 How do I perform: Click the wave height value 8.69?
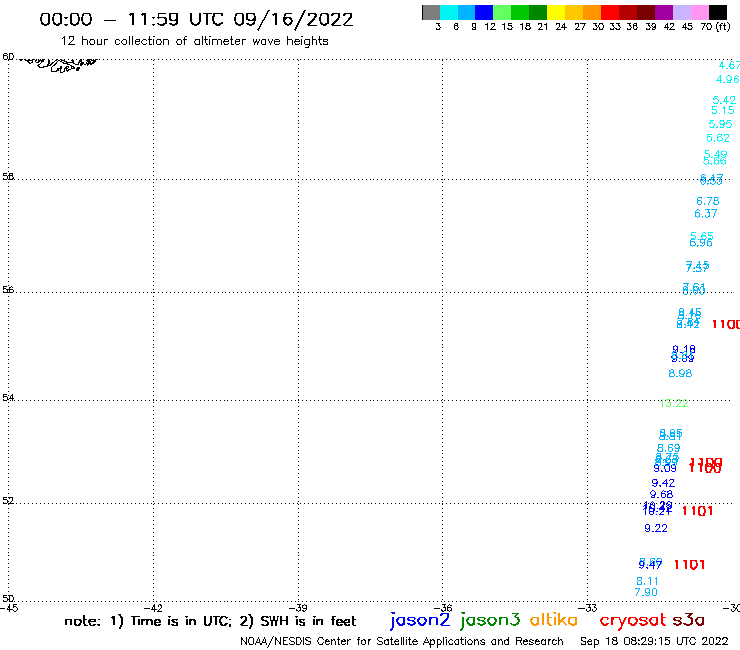[x=669, y=448]
